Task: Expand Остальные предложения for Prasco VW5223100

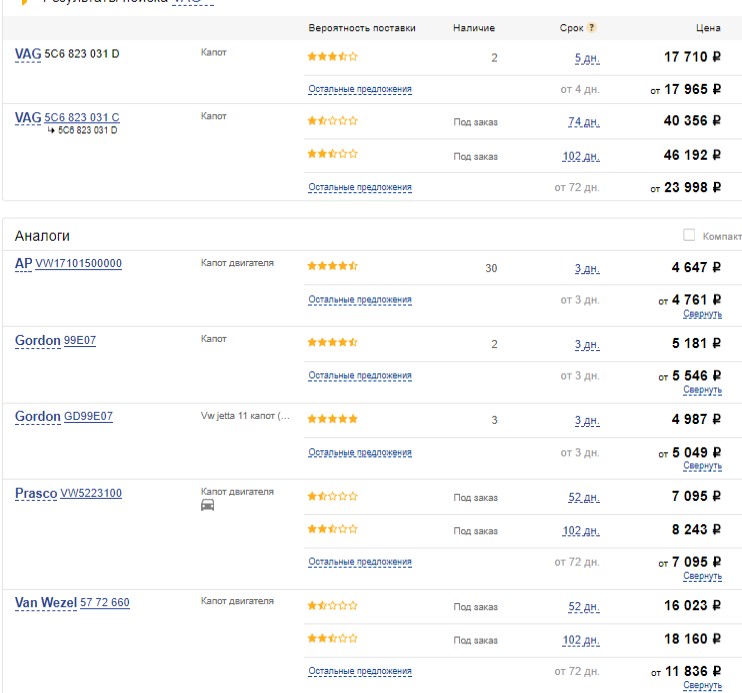Action: tap(360, 562)
